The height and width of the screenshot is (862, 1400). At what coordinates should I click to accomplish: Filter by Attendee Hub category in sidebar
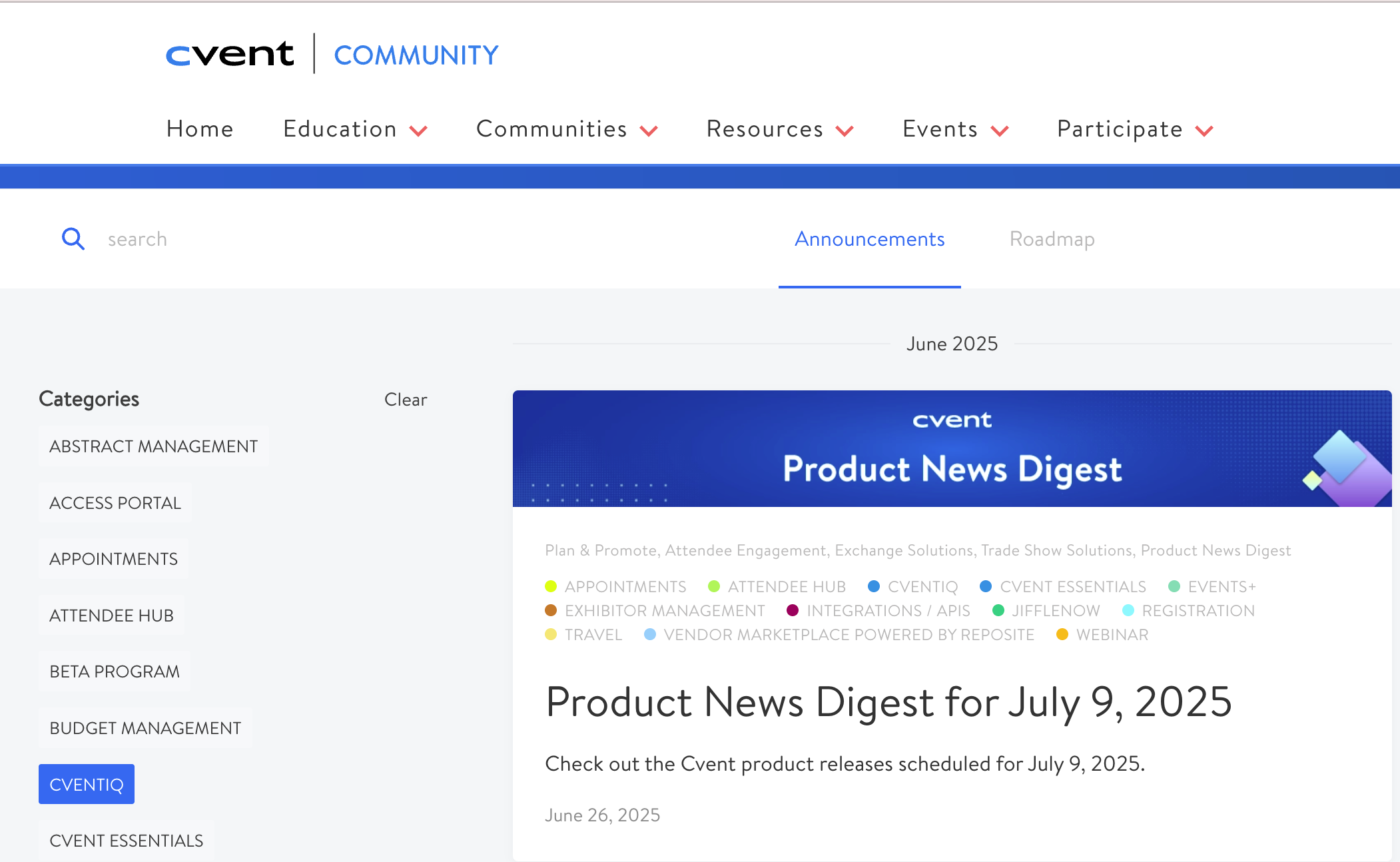click(111, 616)
